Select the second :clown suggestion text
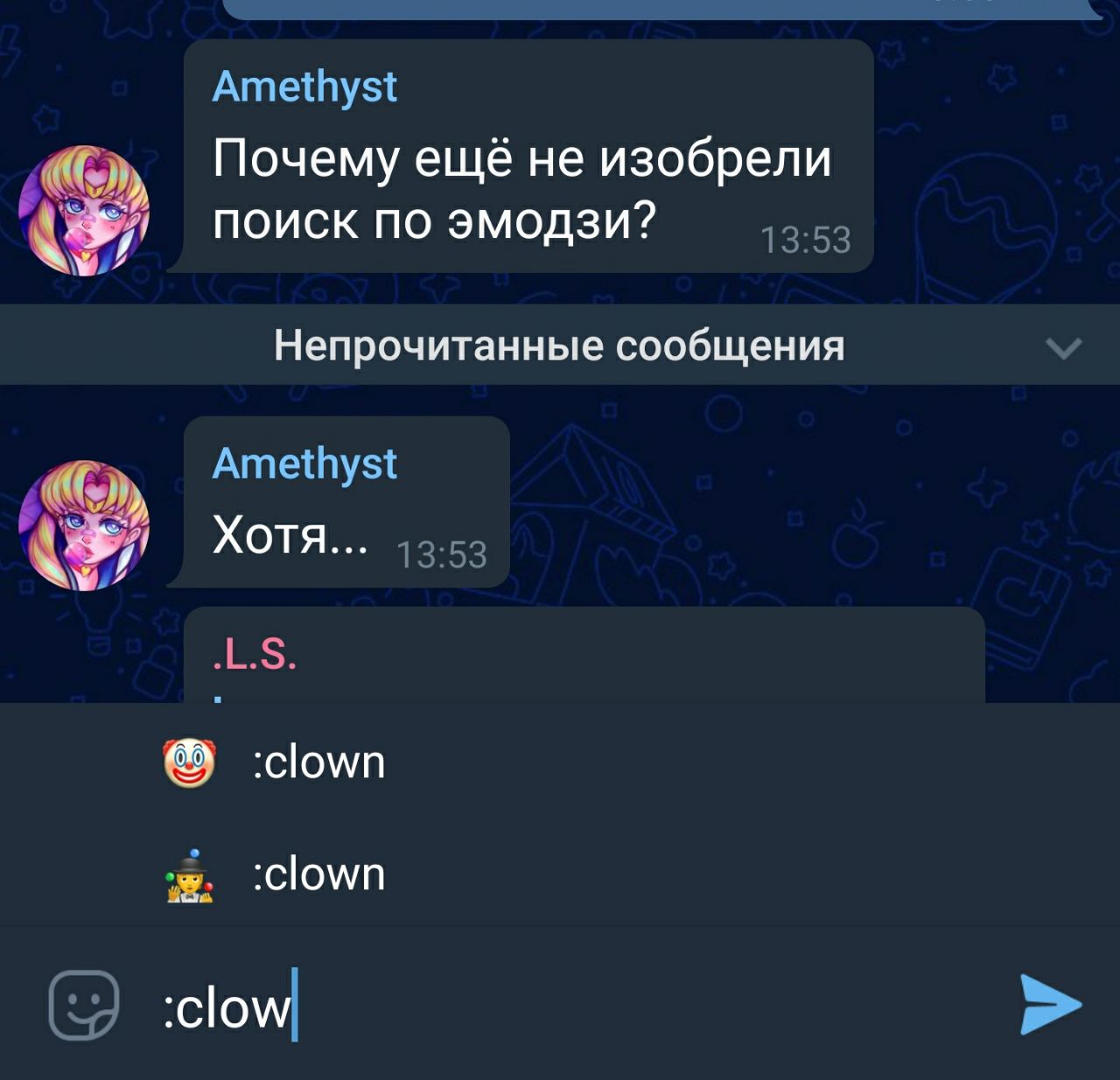The width and height of the screenshot is (1120, 1080). [319, 874]
